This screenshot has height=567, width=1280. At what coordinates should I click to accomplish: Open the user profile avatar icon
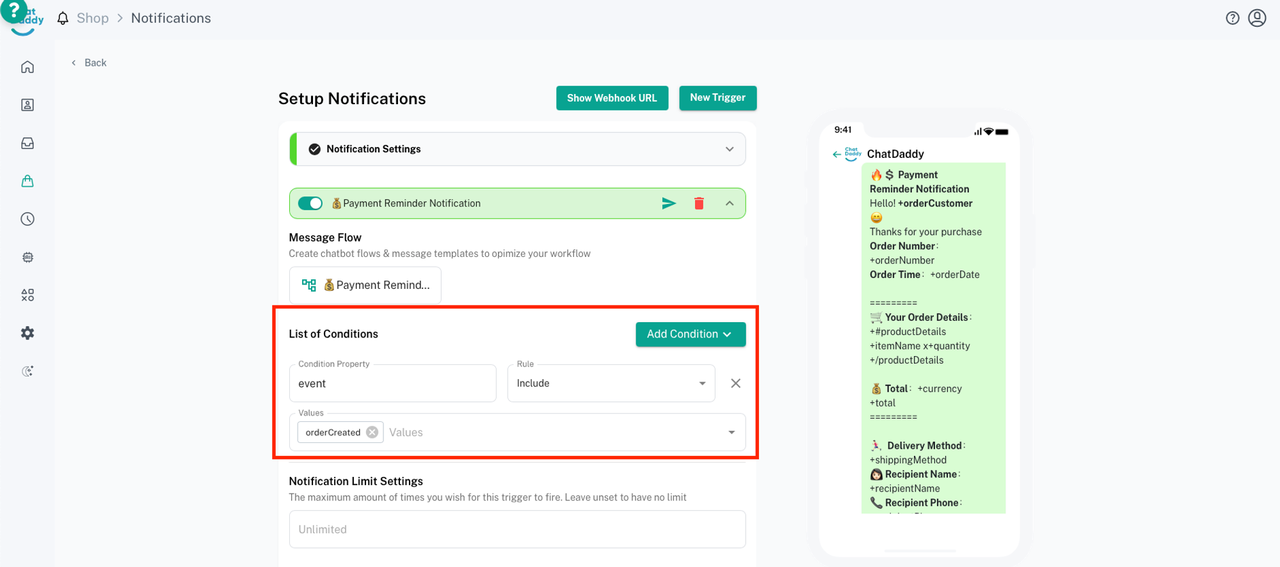[x=1257, y=18]
